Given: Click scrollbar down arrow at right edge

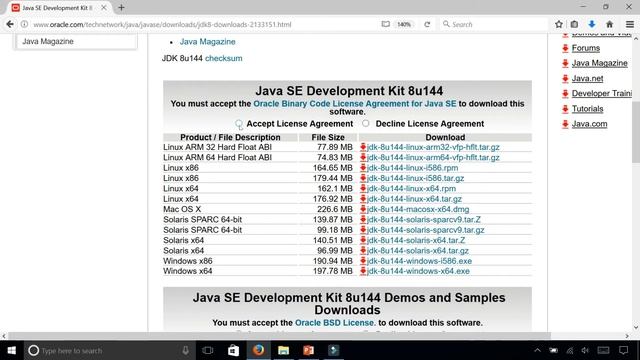Looking at the screenshot, I should click(636, 327).
